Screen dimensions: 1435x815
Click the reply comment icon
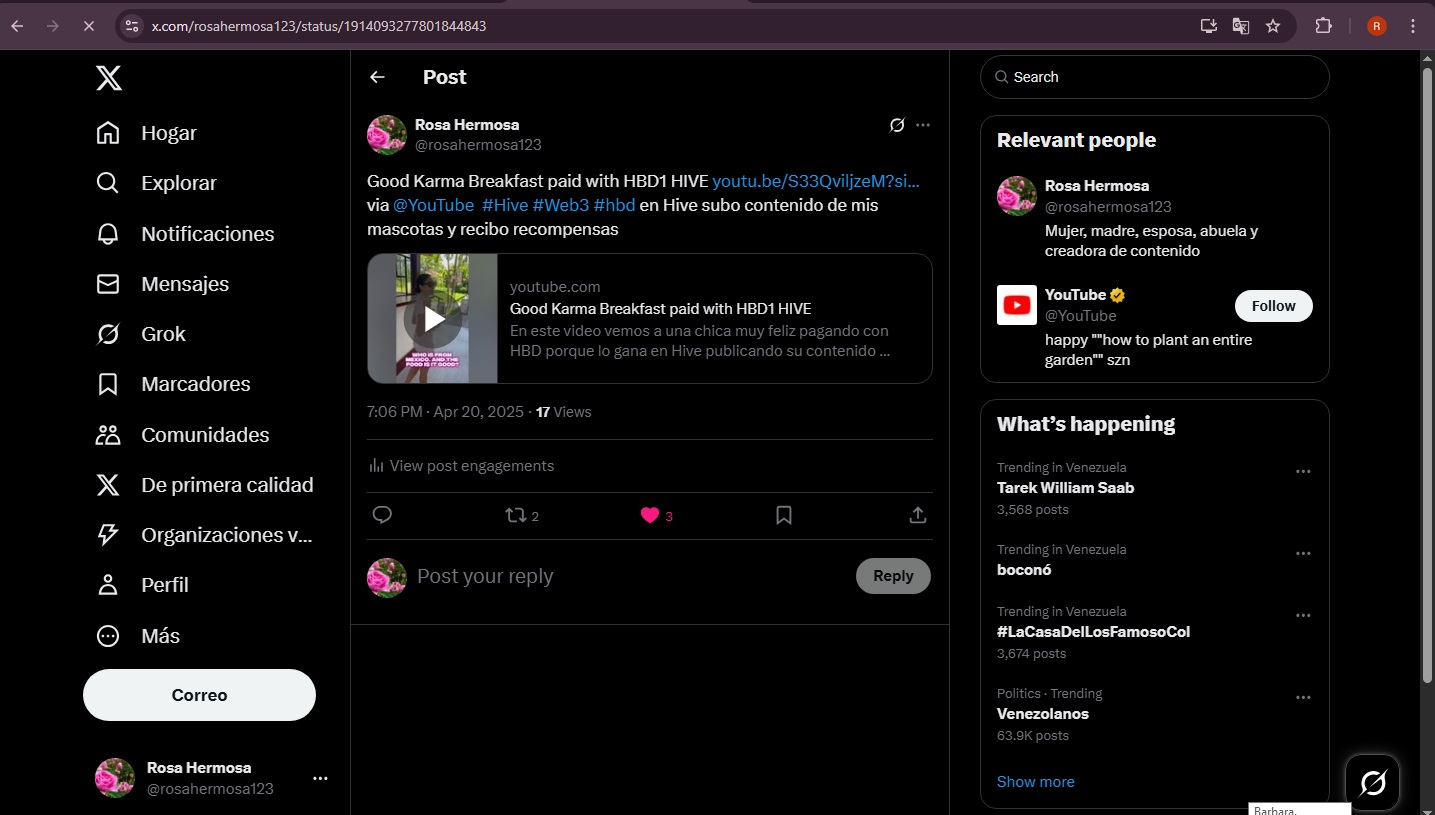point(382,516)
